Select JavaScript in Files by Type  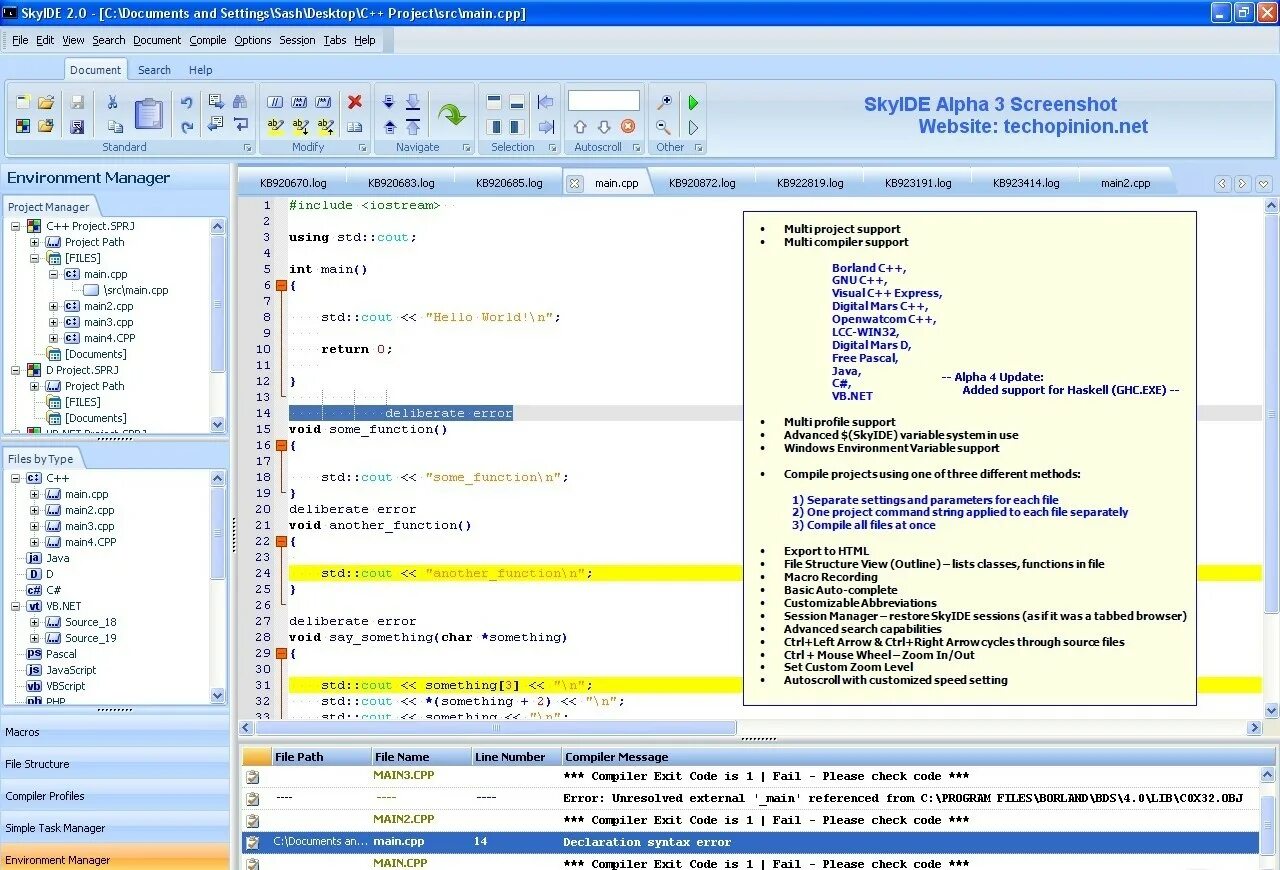tap(71, 670)
